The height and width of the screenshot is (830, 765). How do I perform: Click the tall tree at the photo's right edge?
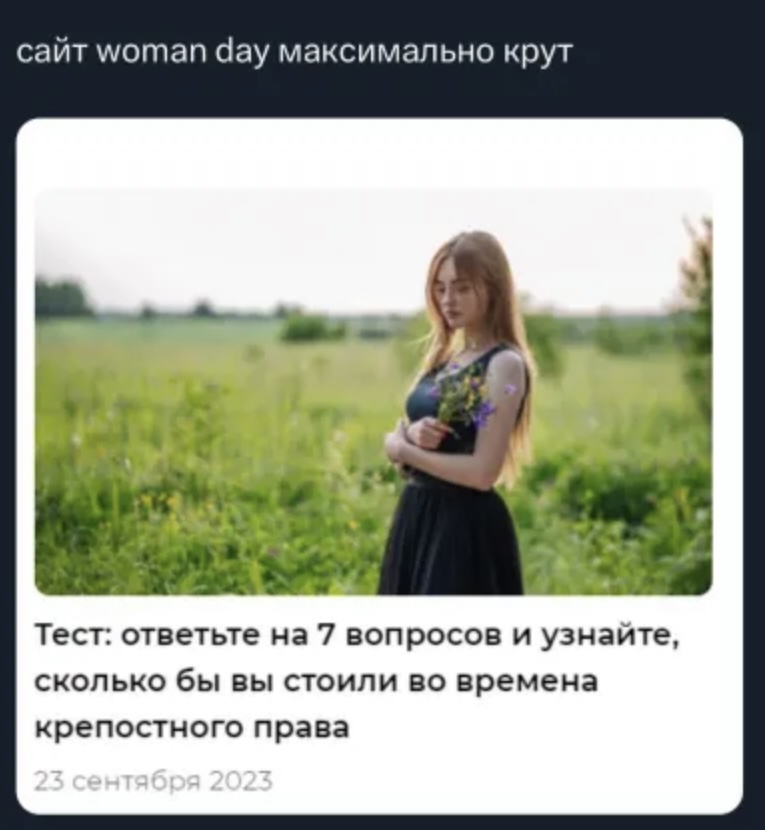pos(698,318)
